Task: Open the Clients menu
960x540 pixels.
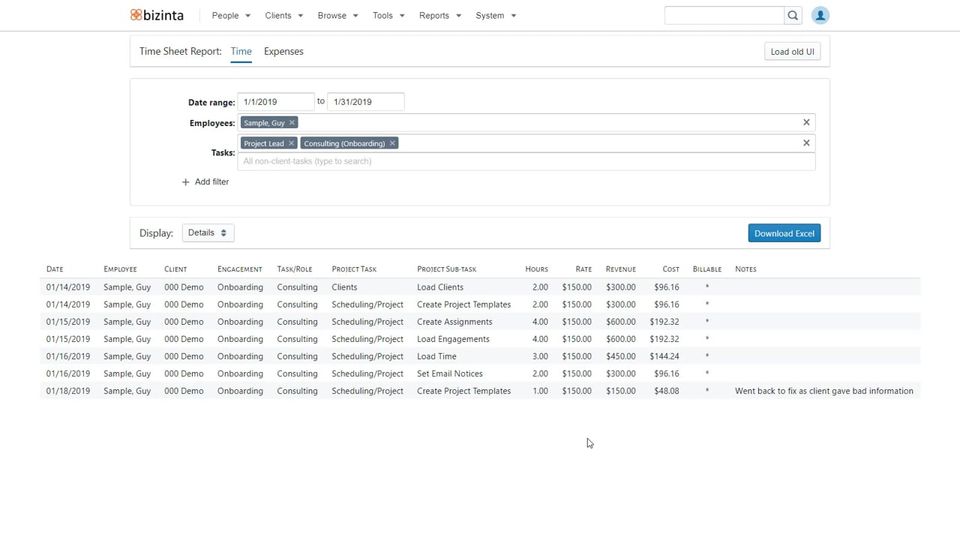Action: click(283, 15)
